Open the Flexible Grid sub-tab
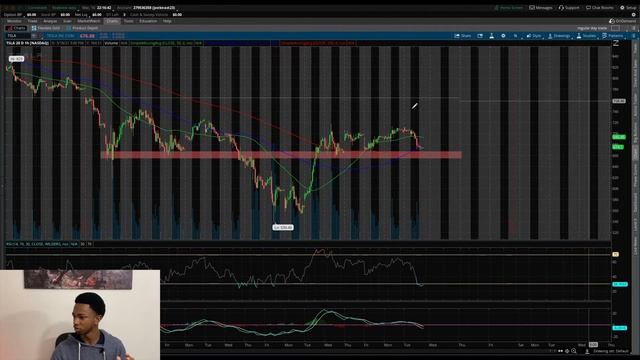Image resolution: width=640 pixels, height=360 pixels. coord(46,28)
